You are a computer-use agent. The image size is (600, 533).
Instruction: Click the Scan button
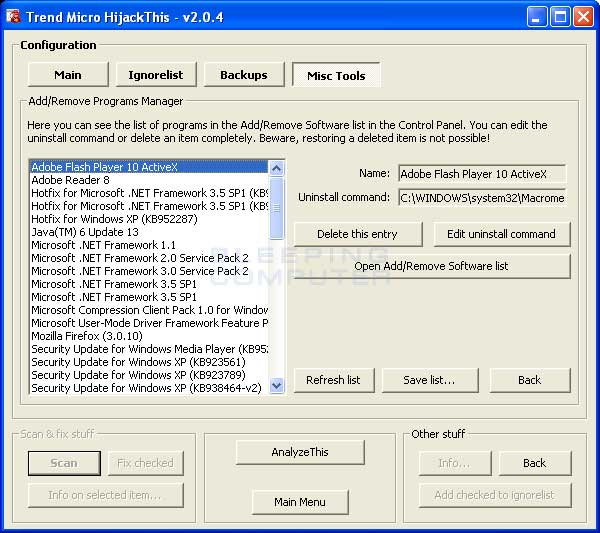click(x=64, y=463)
